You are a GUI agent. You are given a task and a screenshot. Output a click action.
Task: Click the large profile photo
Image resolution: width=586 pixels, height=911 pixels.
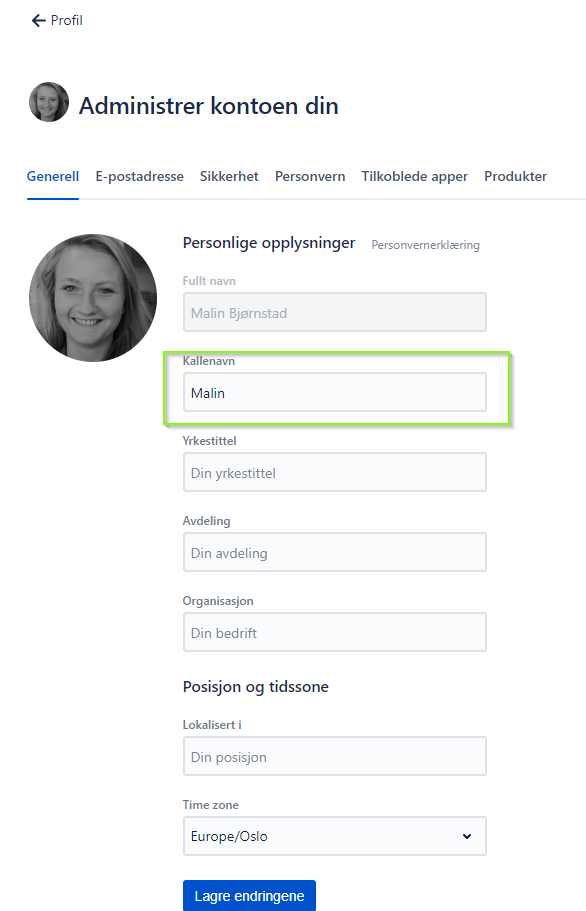tap(93, 298)
